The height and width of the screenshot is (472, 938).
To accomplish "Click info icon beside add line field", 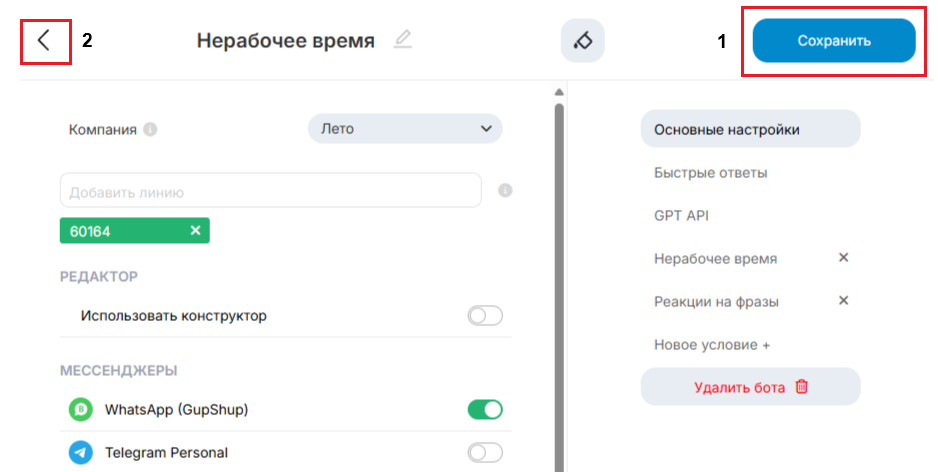I will [x=505, y=190].
